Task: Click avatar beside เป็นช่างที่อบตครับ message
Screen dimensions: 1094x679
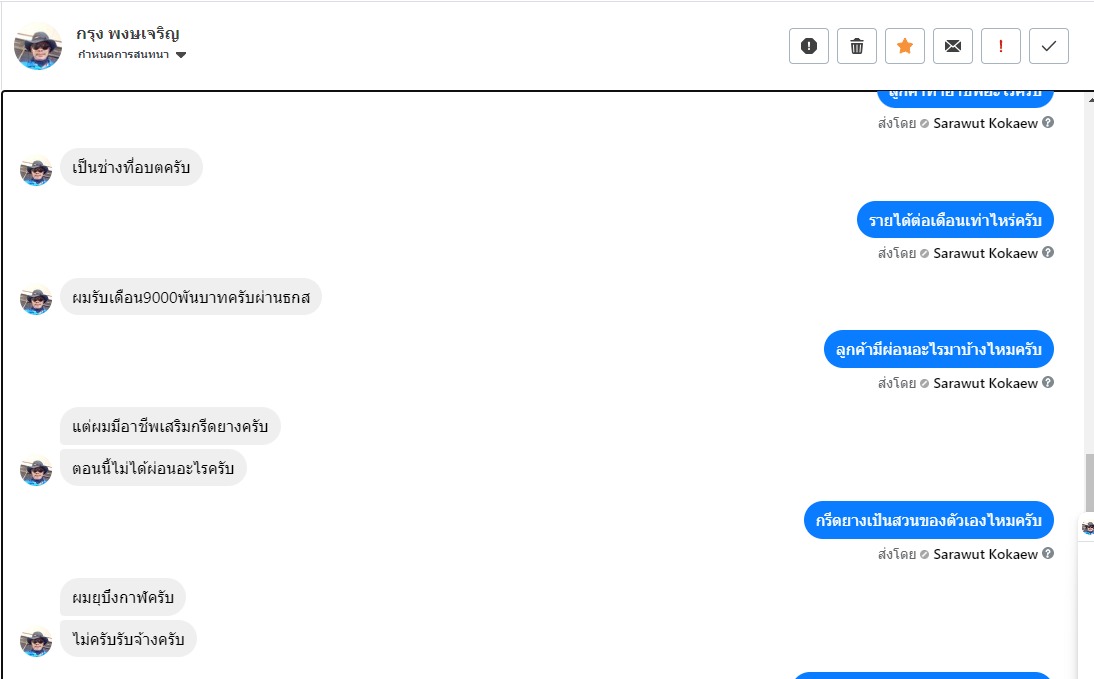Action: click(36, 170)
